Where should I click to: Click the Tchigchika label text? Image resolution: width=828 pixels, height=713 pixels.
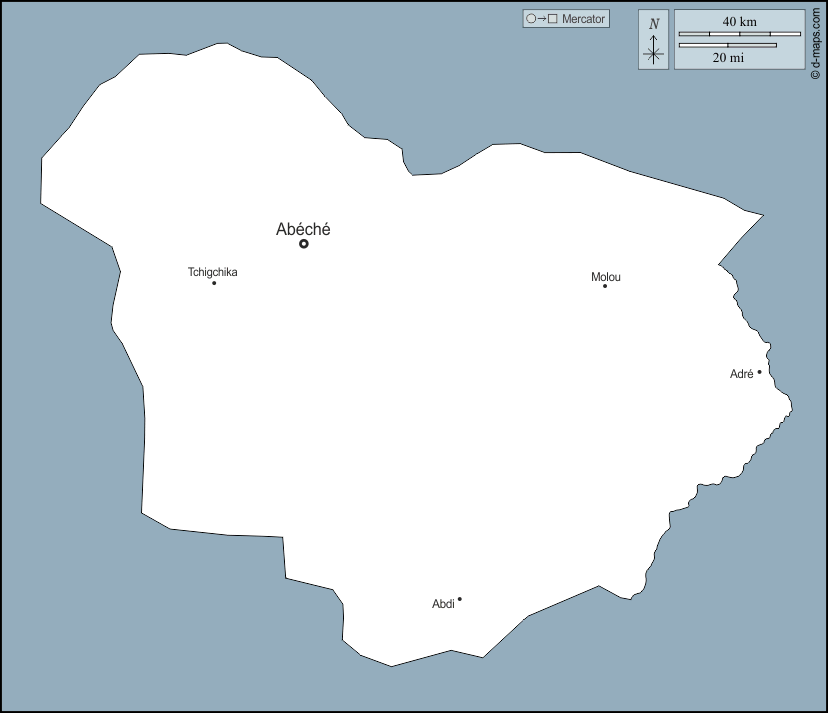pos(212,271)
